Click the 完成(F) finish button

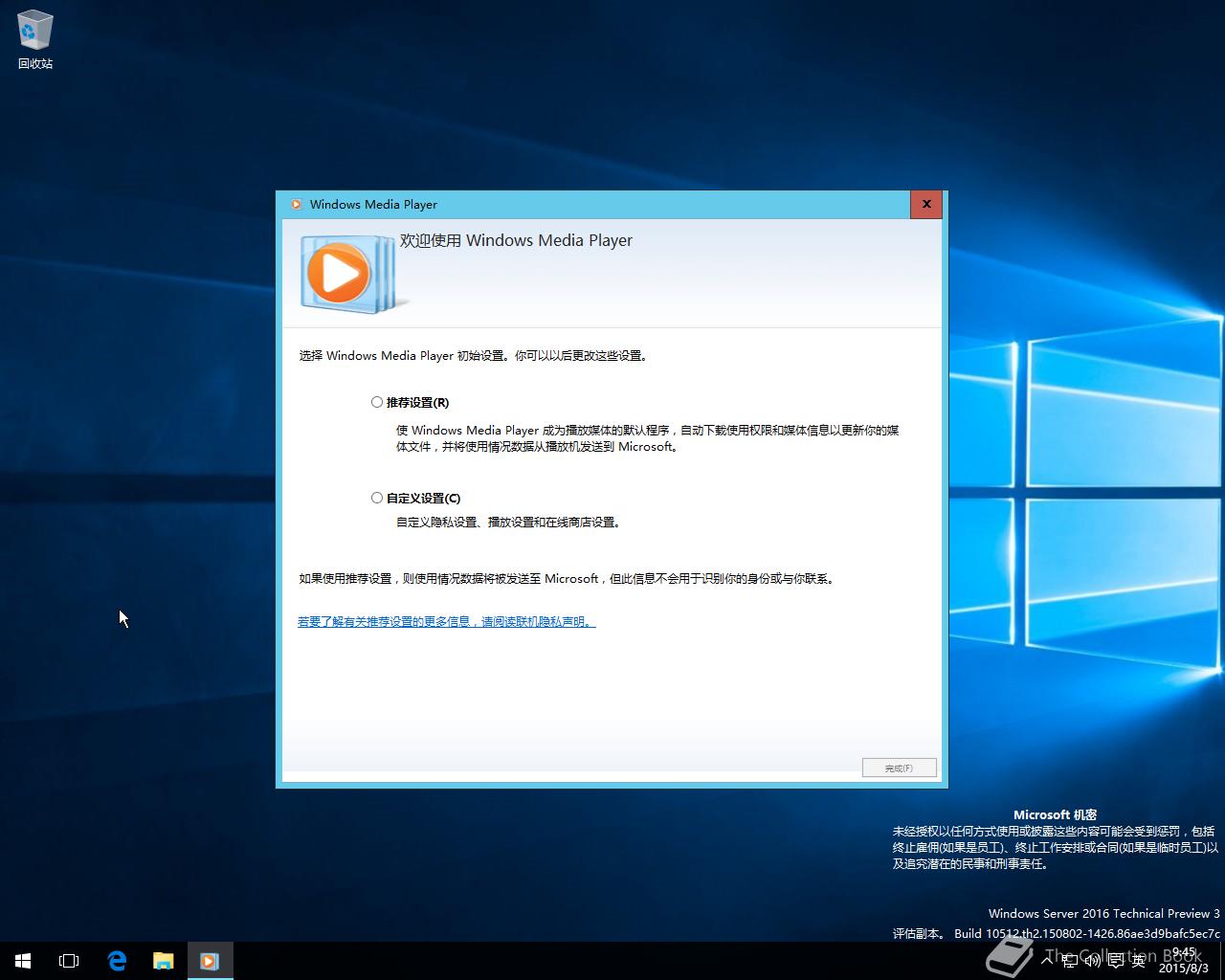click(x=899, y=768)
